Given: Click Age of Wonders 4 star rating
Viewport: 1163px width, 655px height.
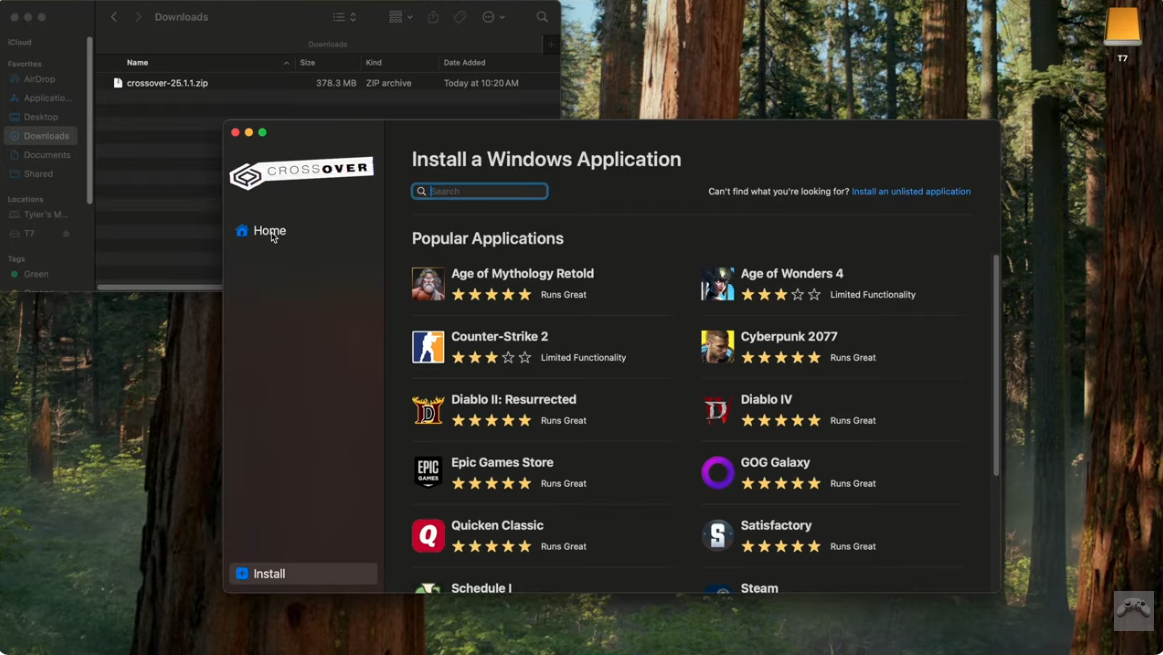Looking at the screenshot, I should click(780, 294).
